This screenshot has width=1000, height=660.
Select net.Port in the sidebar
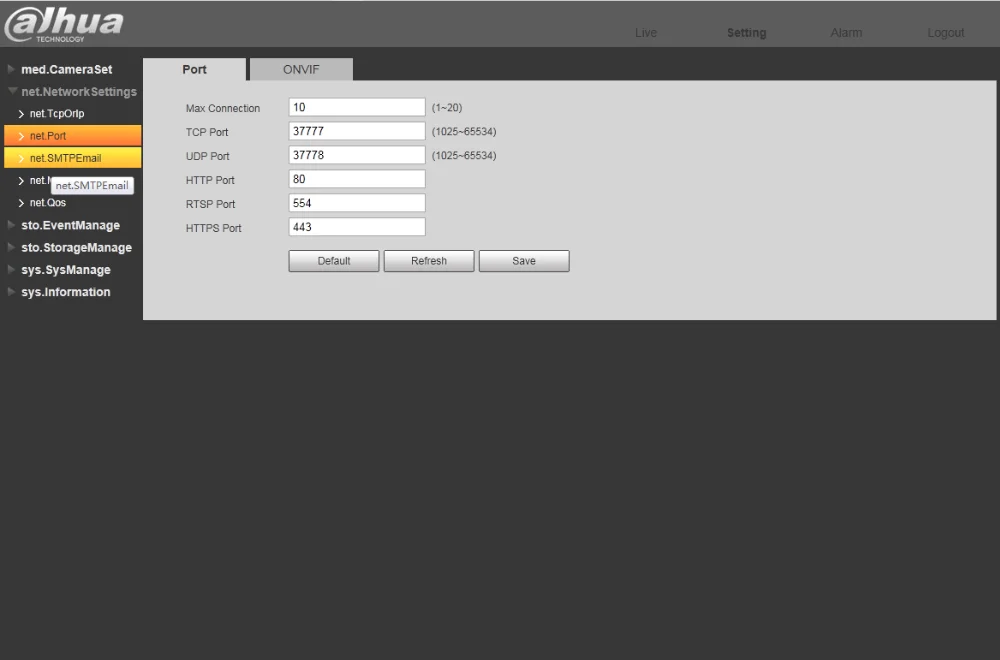coord(73,136)
